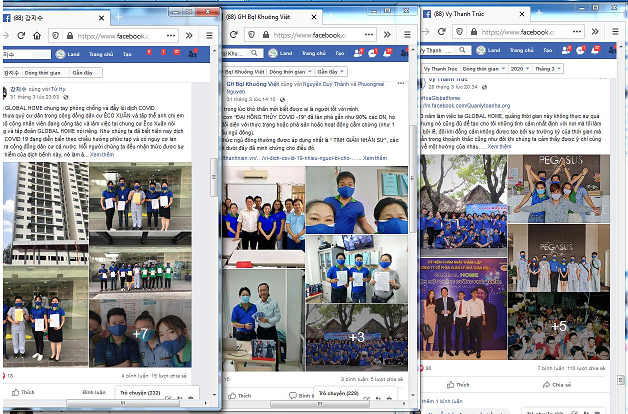This screenshot has width=628, height=414.
Task: Reload page in middle Firefox window
Action: click(x=233, y=35)
